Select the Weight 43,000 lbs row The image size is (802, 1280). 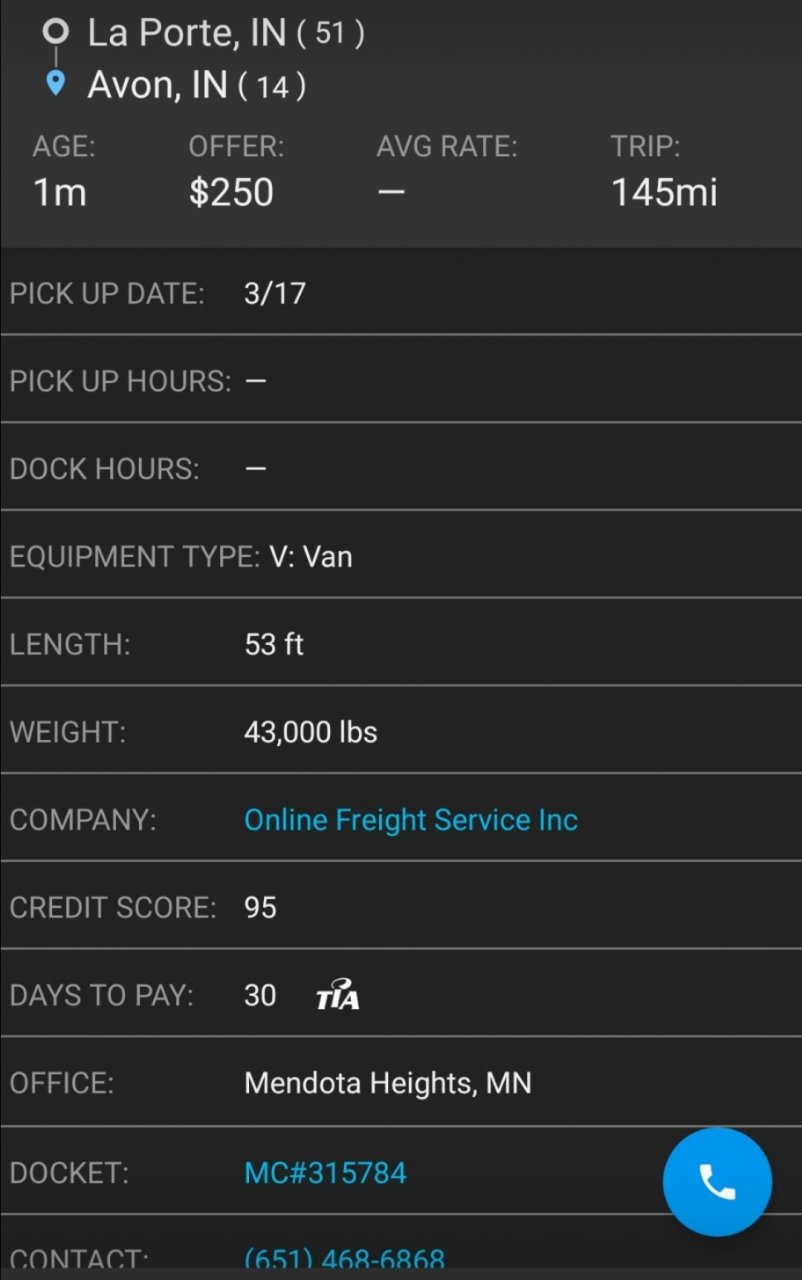pos(401,732)
